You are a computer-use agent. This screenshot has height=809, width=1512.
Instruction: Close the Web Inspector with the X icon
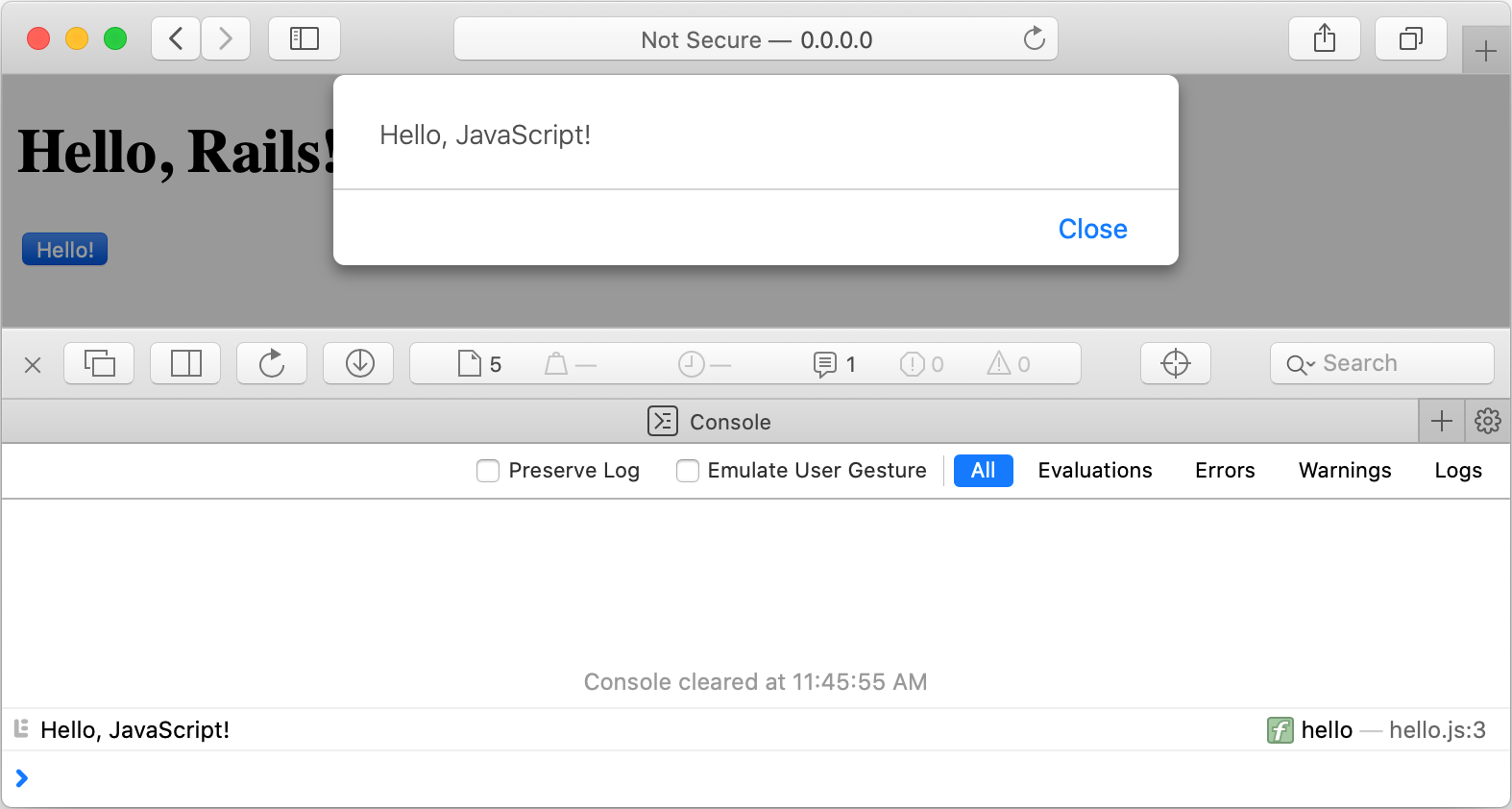[33, 364]
